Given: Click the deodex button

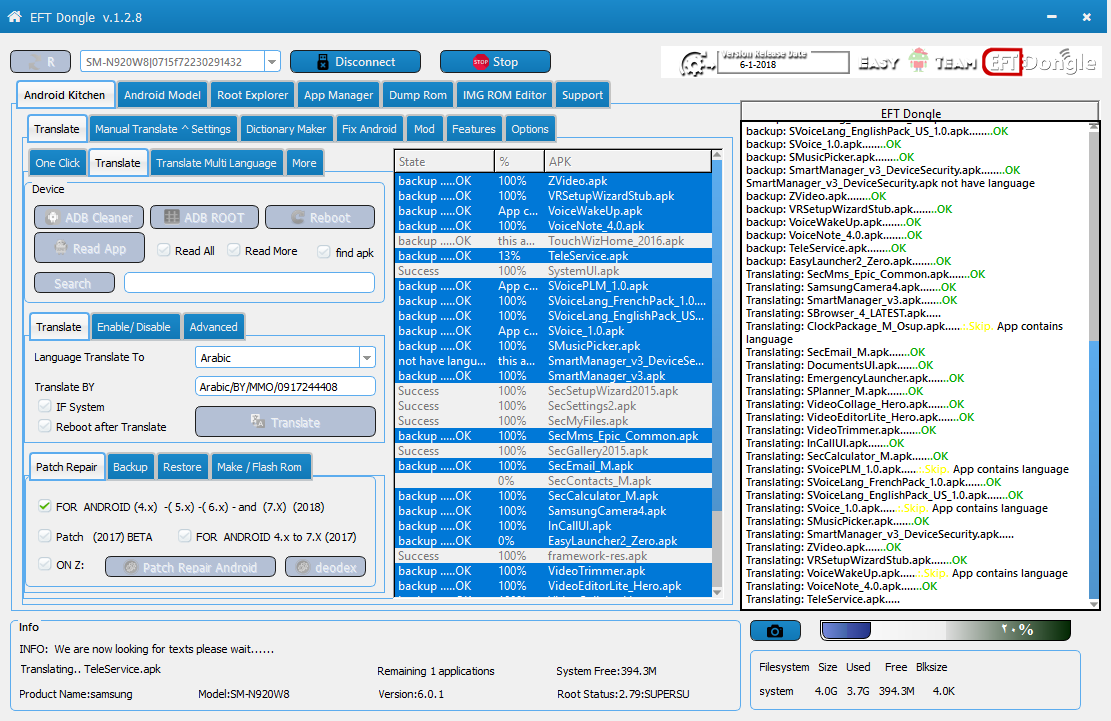Looking at the screenshot, I should [326, 567].
